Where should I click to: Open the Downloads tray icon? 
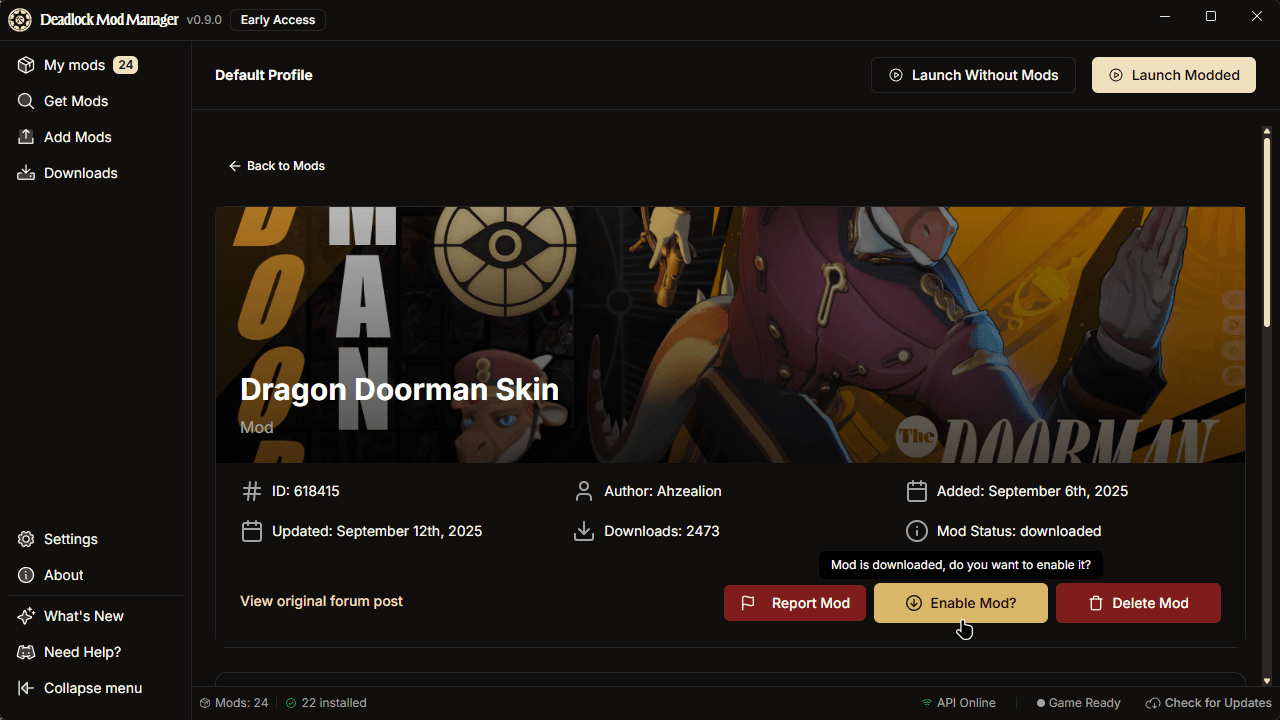[26, 173]
